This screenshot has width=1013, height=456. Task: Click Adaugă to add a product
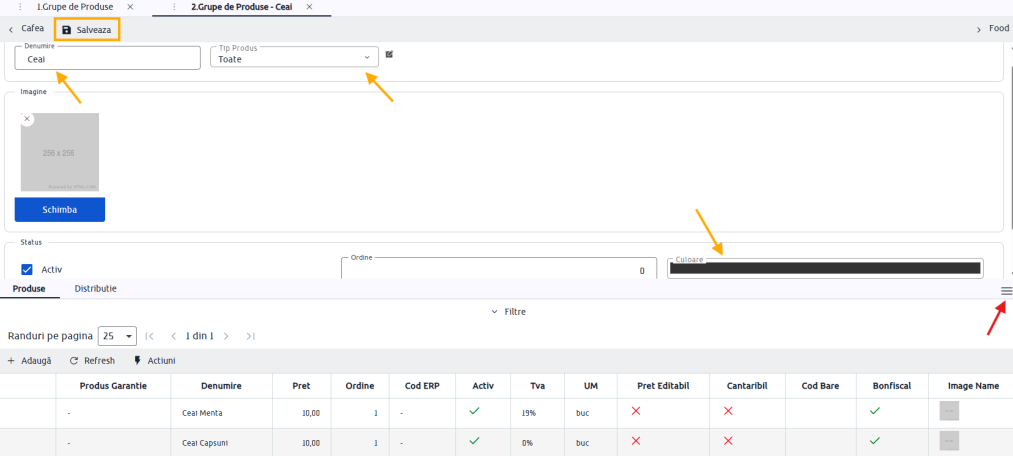(x=30, y=361)
